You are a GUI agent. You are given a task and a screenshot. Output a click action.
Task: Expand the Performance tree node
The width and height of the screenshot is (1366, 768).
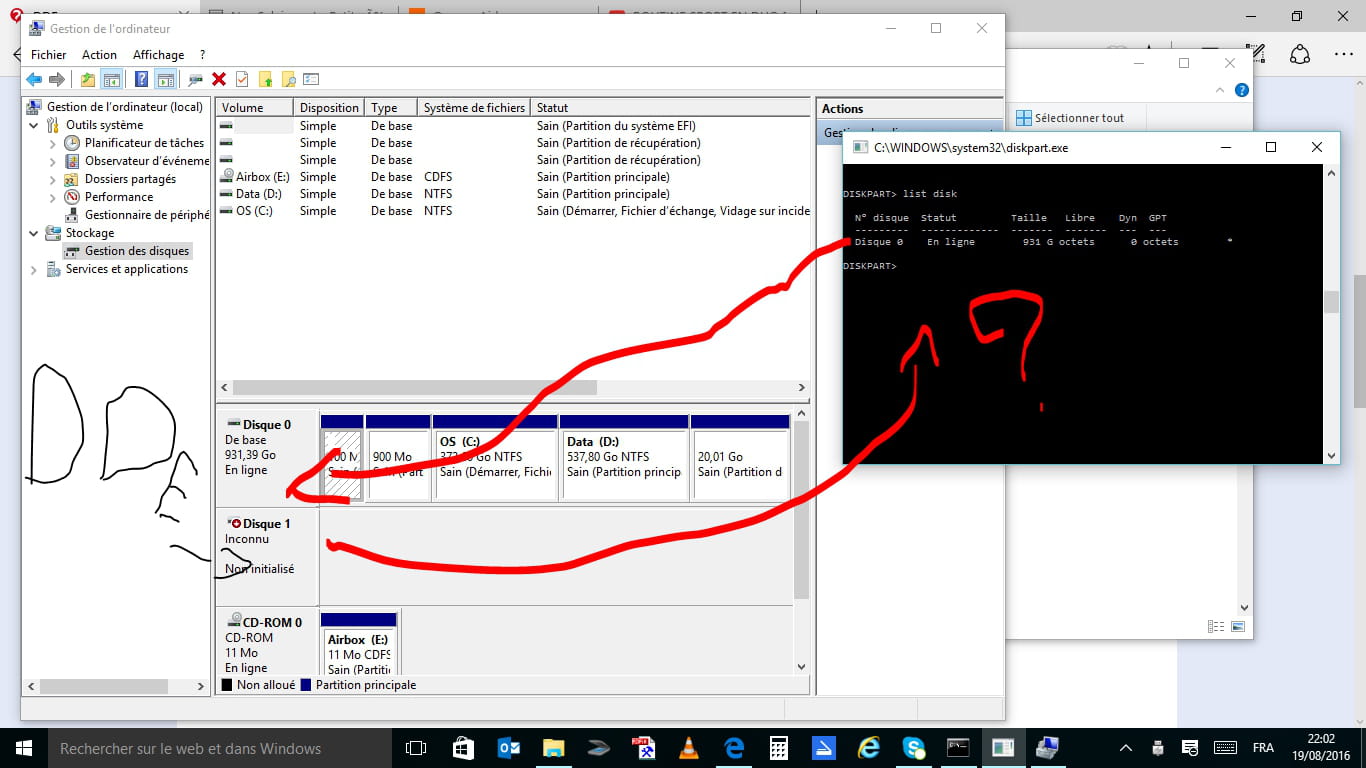coord(53,198)
